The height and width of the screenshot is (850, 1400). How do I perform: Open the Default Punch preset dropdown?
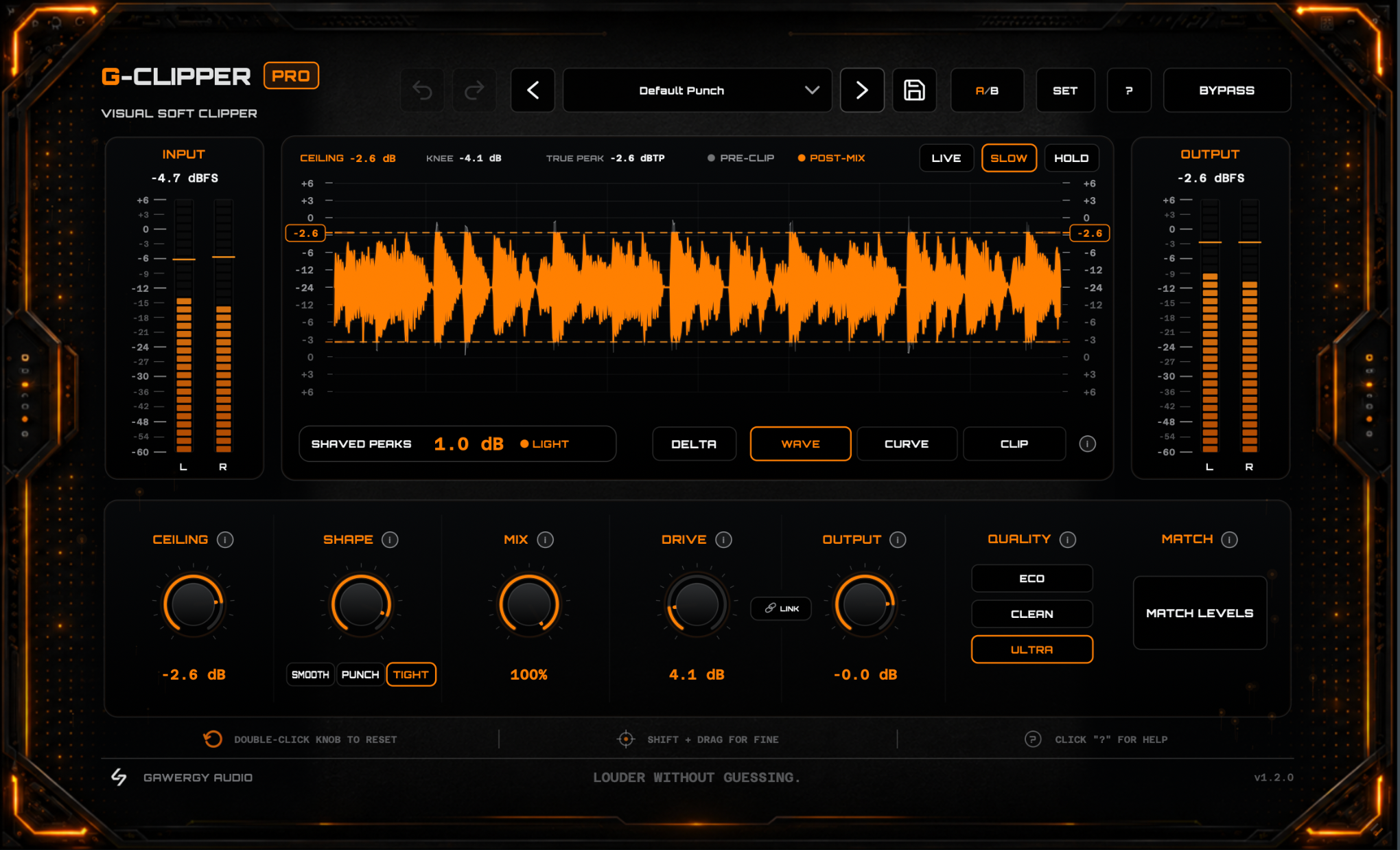click(x=697, y=90)
